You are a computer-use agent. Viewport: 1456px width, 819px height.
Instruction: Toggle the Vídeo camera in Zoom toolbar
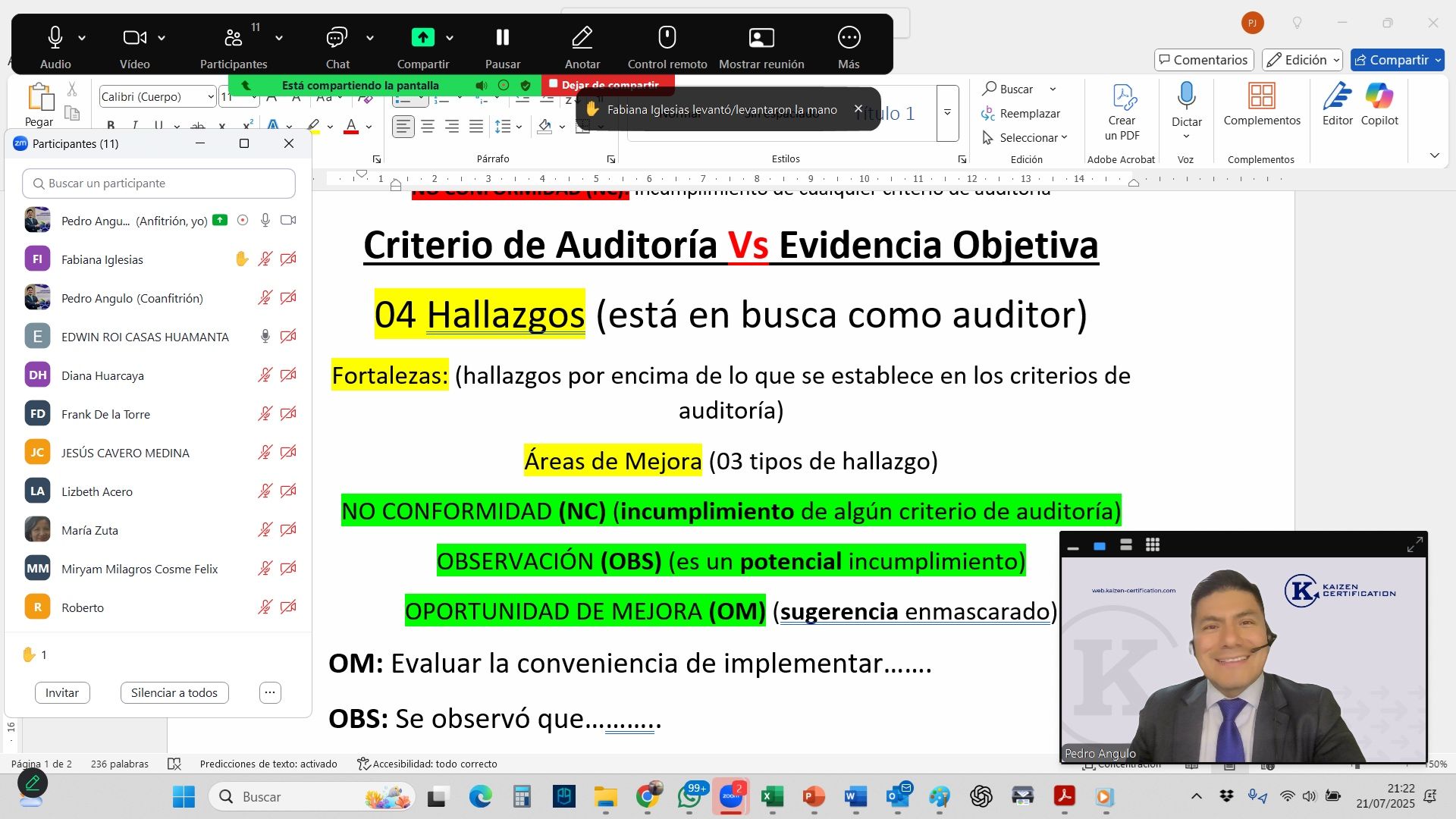(134, 38)
